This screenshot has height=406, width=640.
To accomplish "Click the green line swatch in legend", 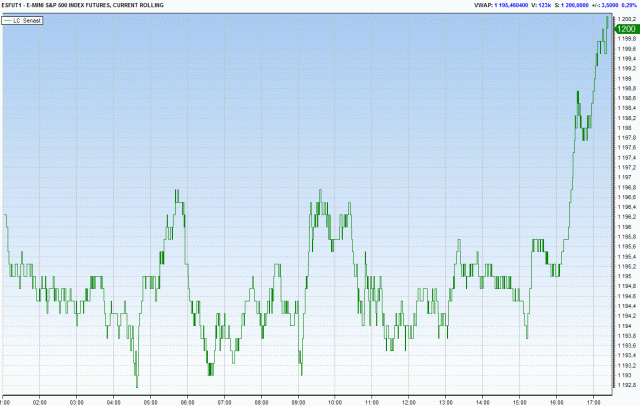I will [x=14, y=20].
